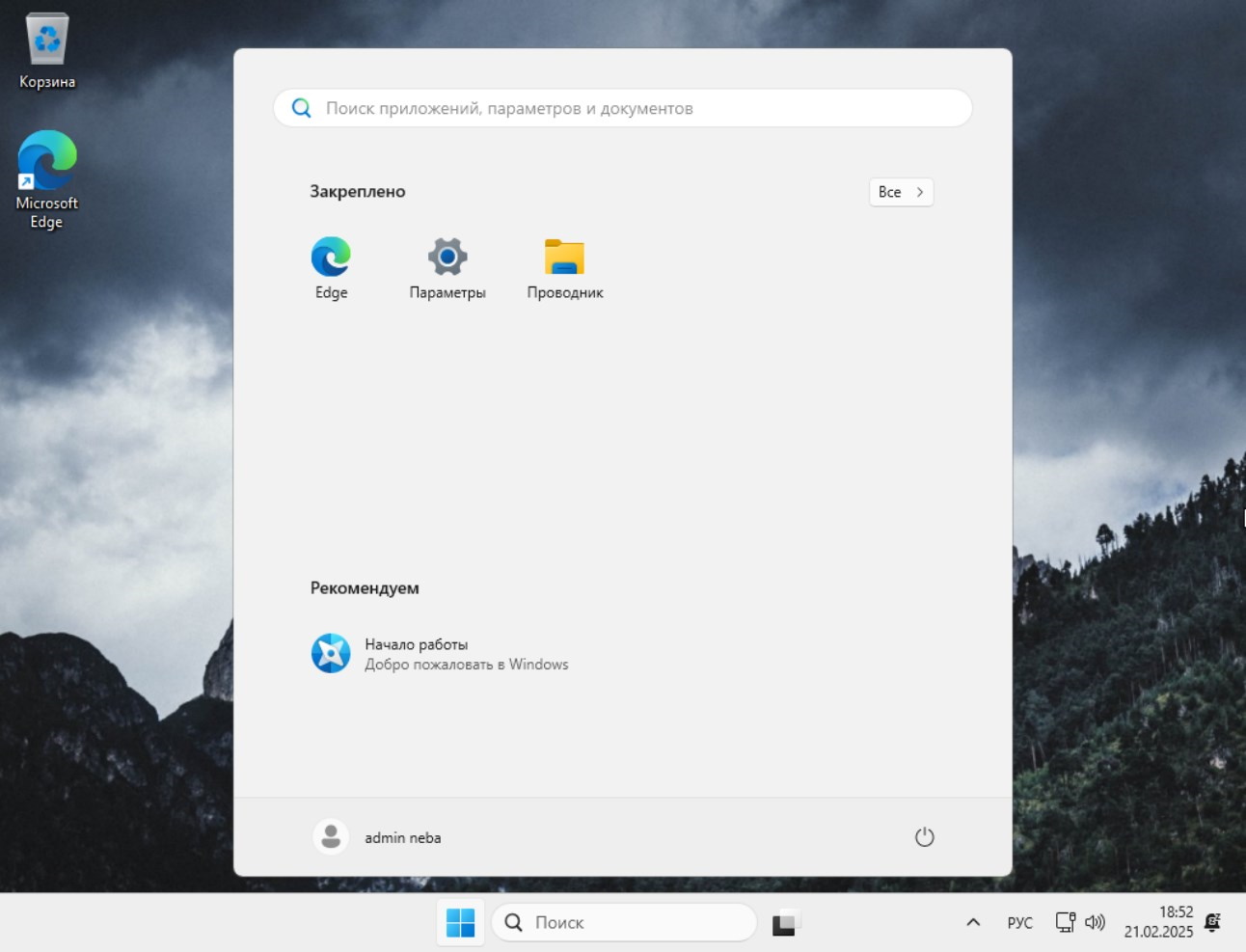Open the Все all apps button
Screen dimensions: 1246x952
click(x=901, y=192)
